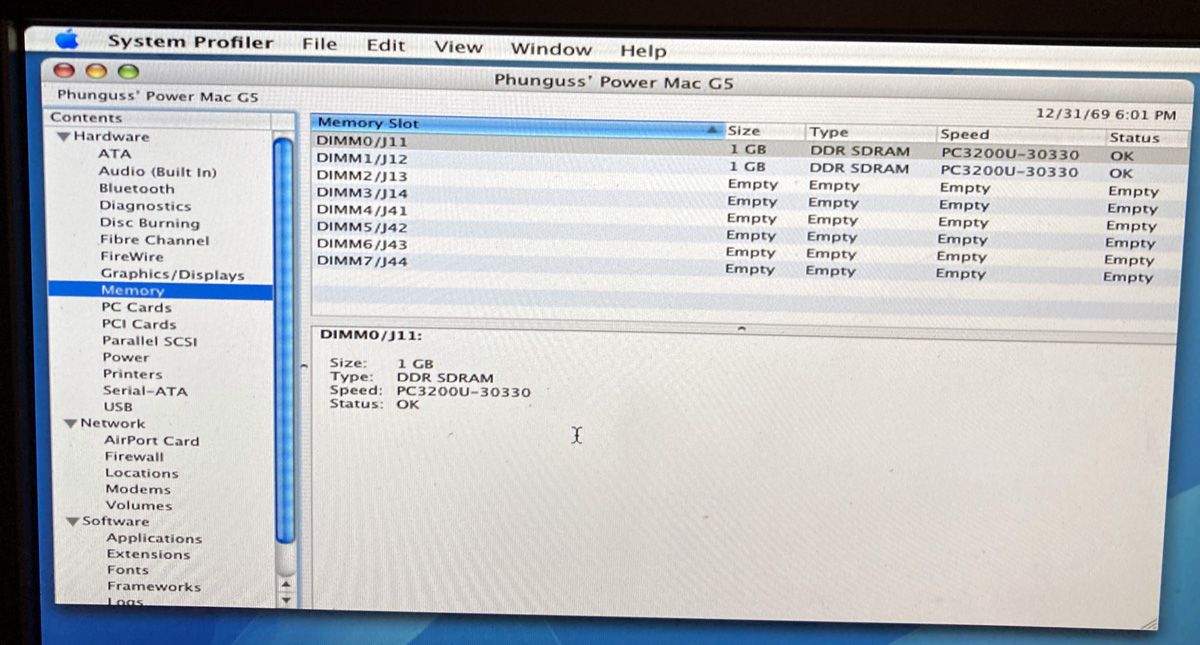The image size is (1200, 645).
Task: Click the sidebar scroll down arrow
Action: point(286,600)
